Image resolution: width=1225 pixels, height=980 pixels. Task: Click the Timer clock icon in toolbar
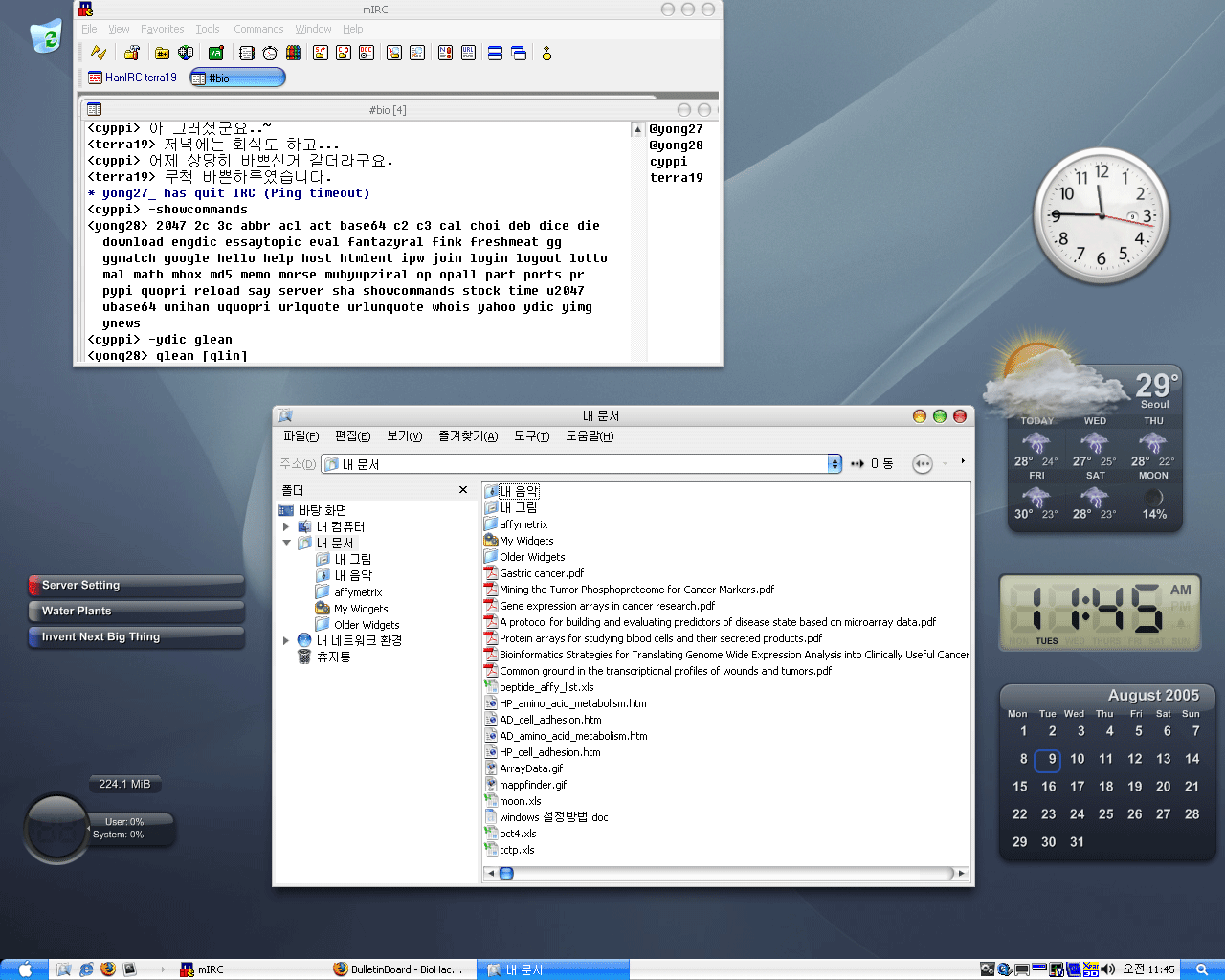[x=270, y=54]
